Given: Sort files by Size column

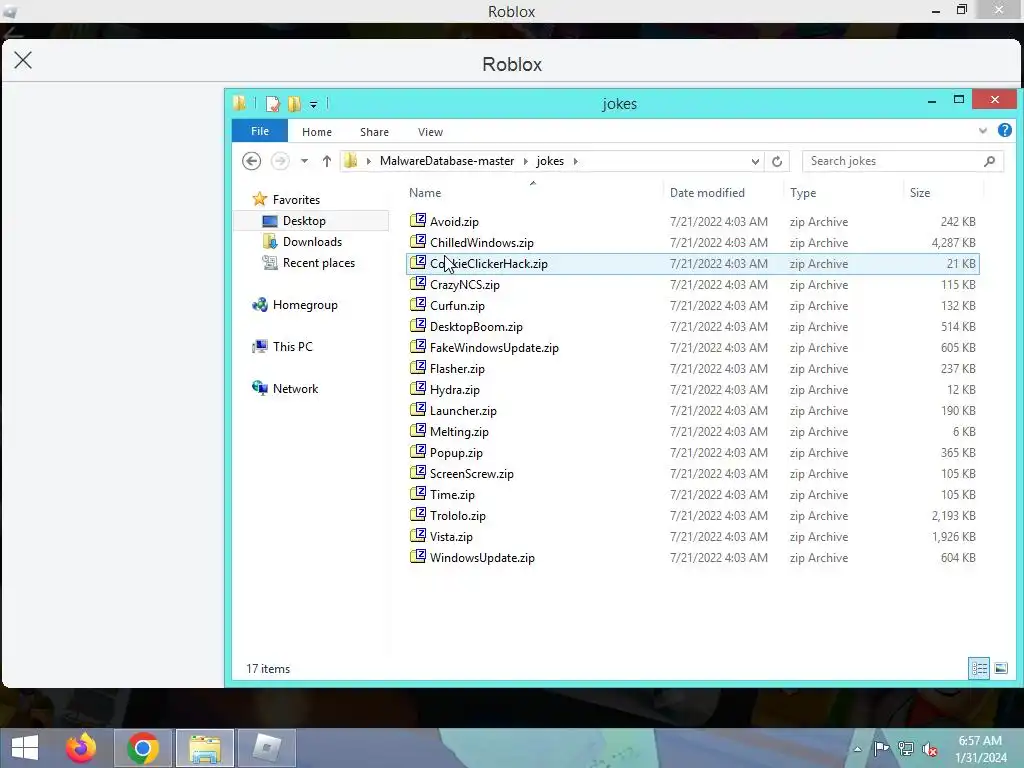Looking at the screenshot, I should click(x=920, y=193).
